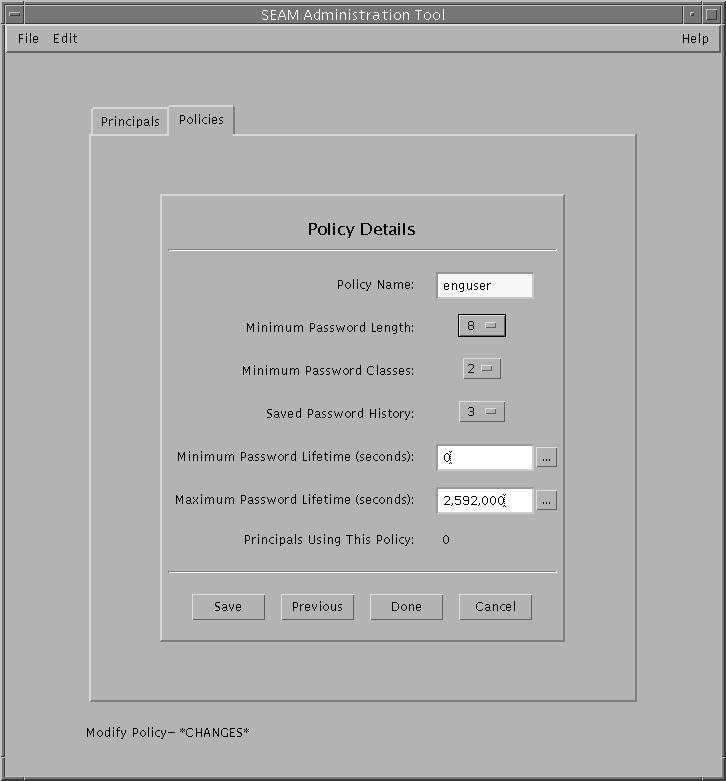Cancel the policy changes
This screenshot has width=726, height=781.
click(495, 607)
